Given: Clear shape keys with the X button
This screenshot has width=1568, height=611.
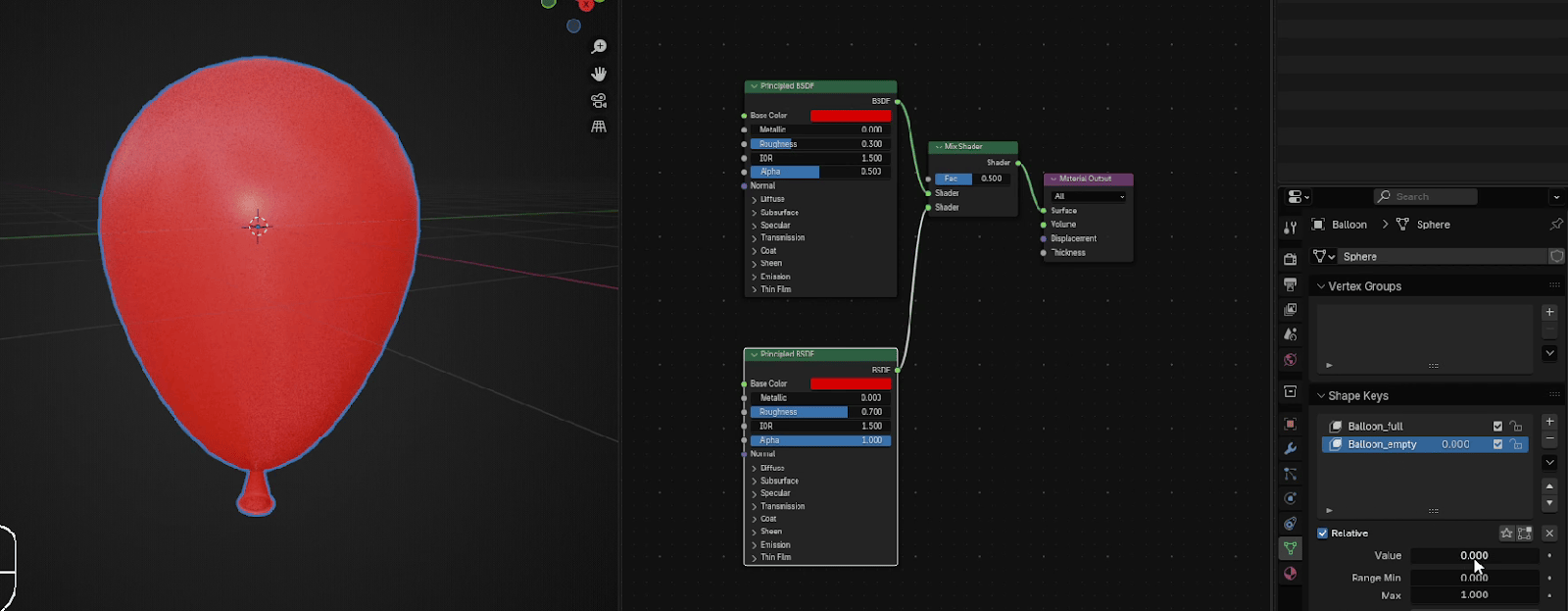Looking at the screenshot, I should click(x=1549, y=534).
